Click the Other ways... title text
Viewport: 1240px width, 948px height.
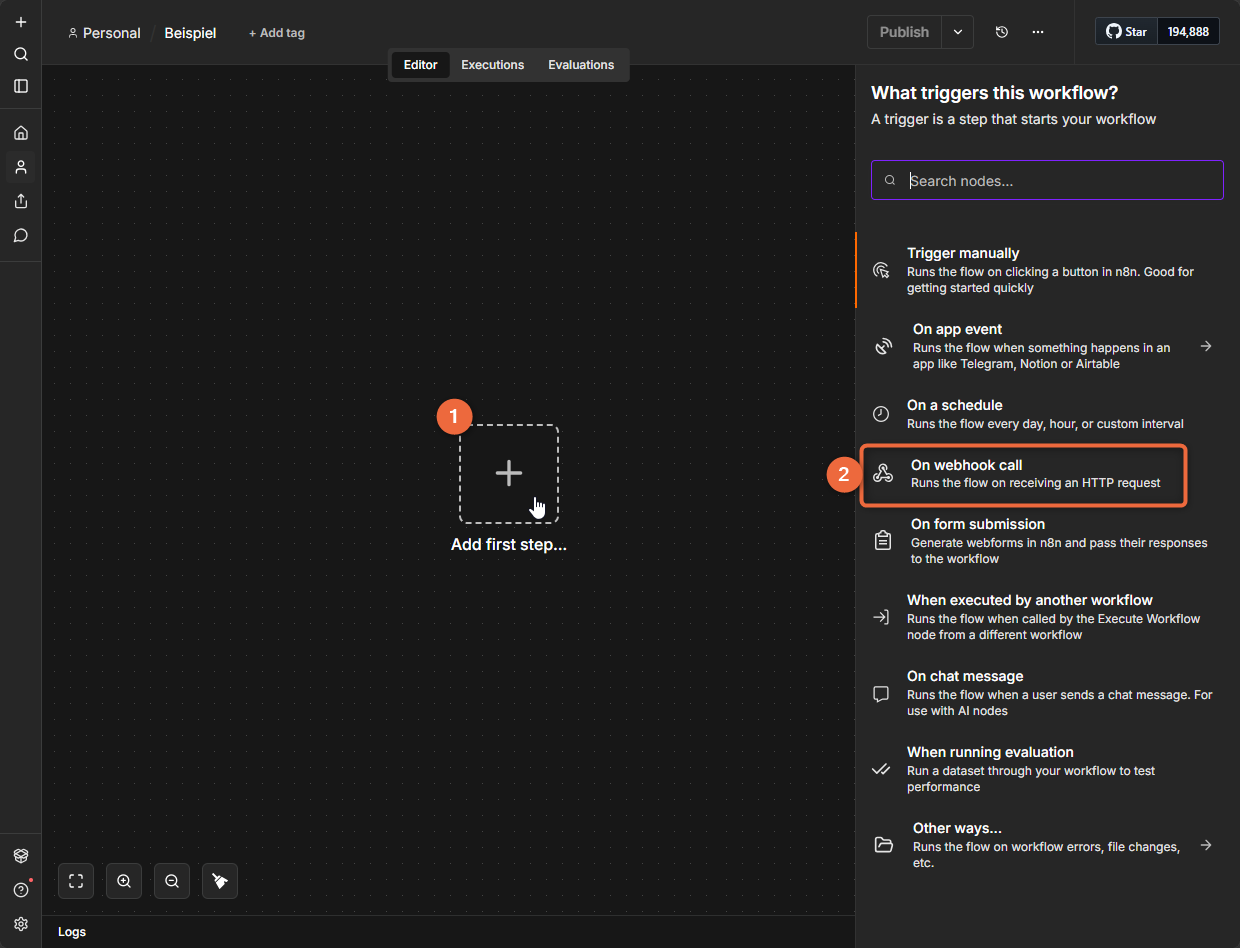957,828
